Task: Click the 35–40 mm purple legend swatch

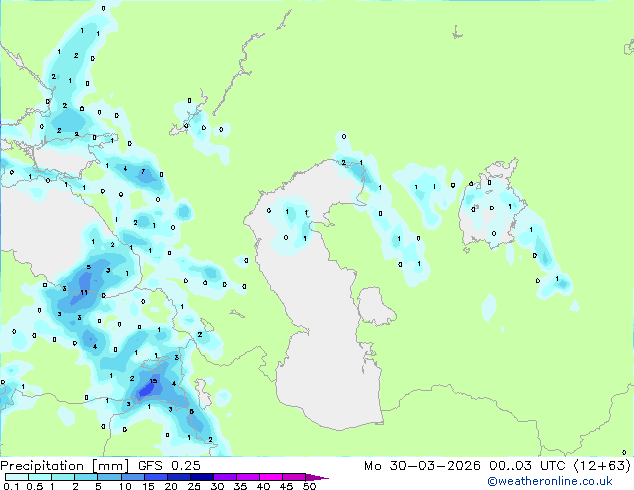Action: pyautogui.click(x=247, y=477)
